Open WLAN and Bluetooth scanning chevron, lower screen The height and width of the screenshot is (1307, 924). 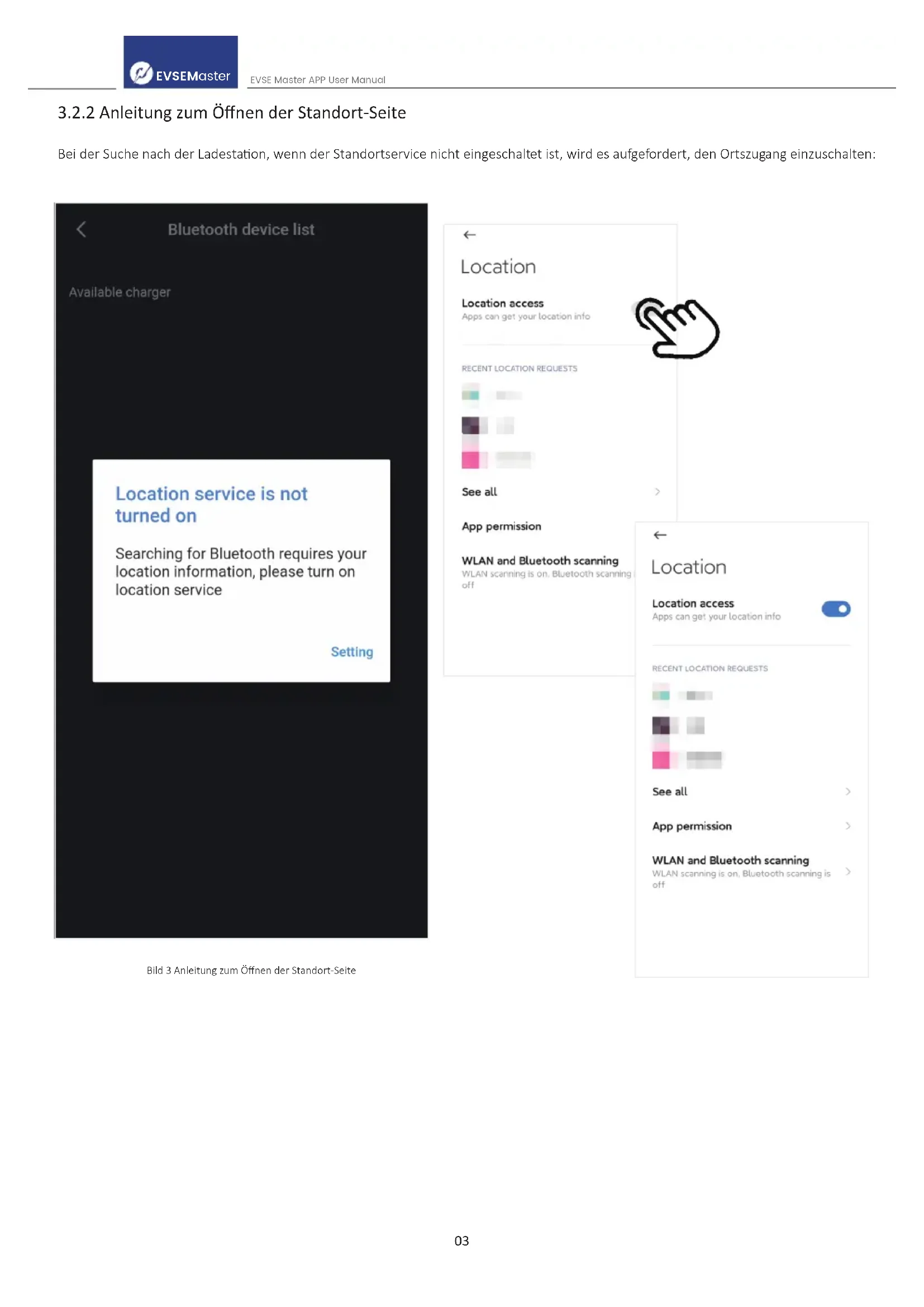coord(848,872)
